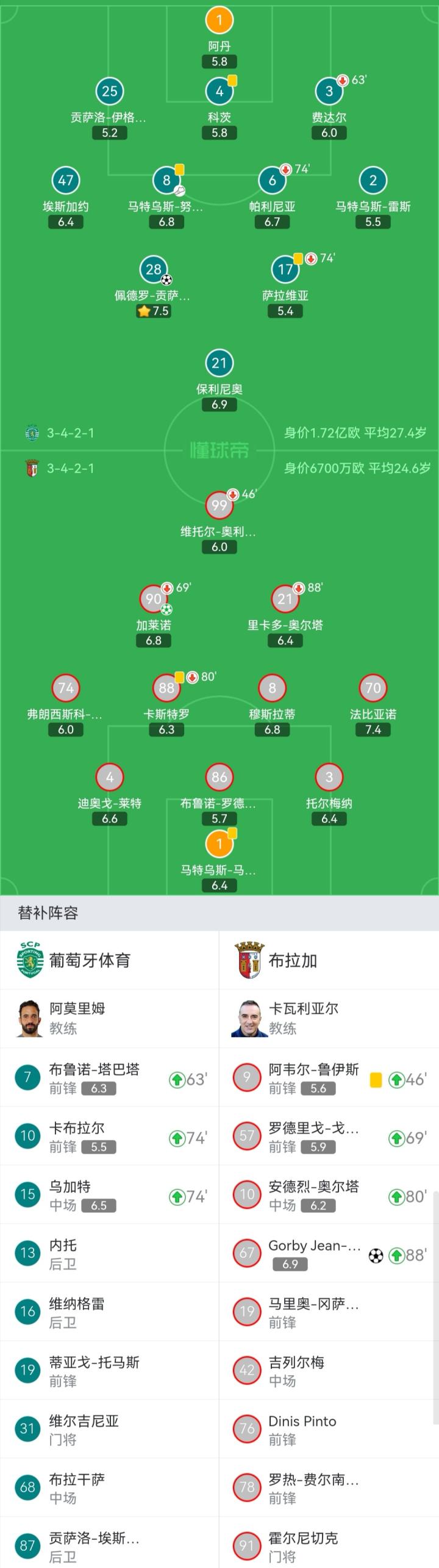Tap 法比亚诺 number 70 jersey icon
The image size is (439, 1568).
[373, 688]
